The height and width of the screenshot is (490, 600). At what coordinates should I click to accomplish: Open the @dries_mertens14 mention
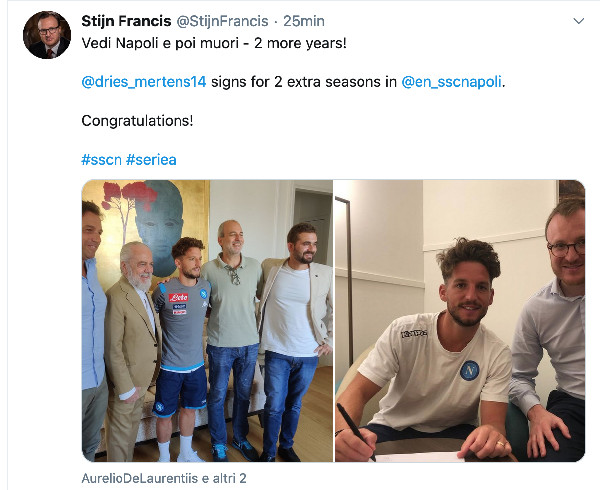click(144, 82)
